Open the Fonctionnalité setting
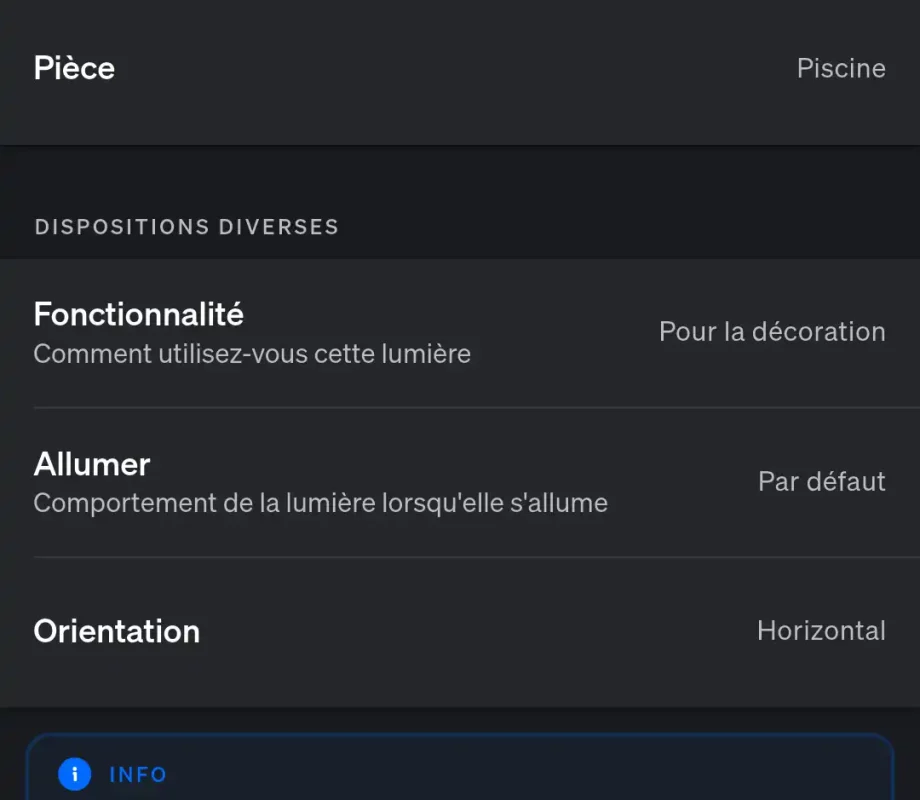Image resolution: width=920 pixels, height=800 pixels. (x=138, y=314)
